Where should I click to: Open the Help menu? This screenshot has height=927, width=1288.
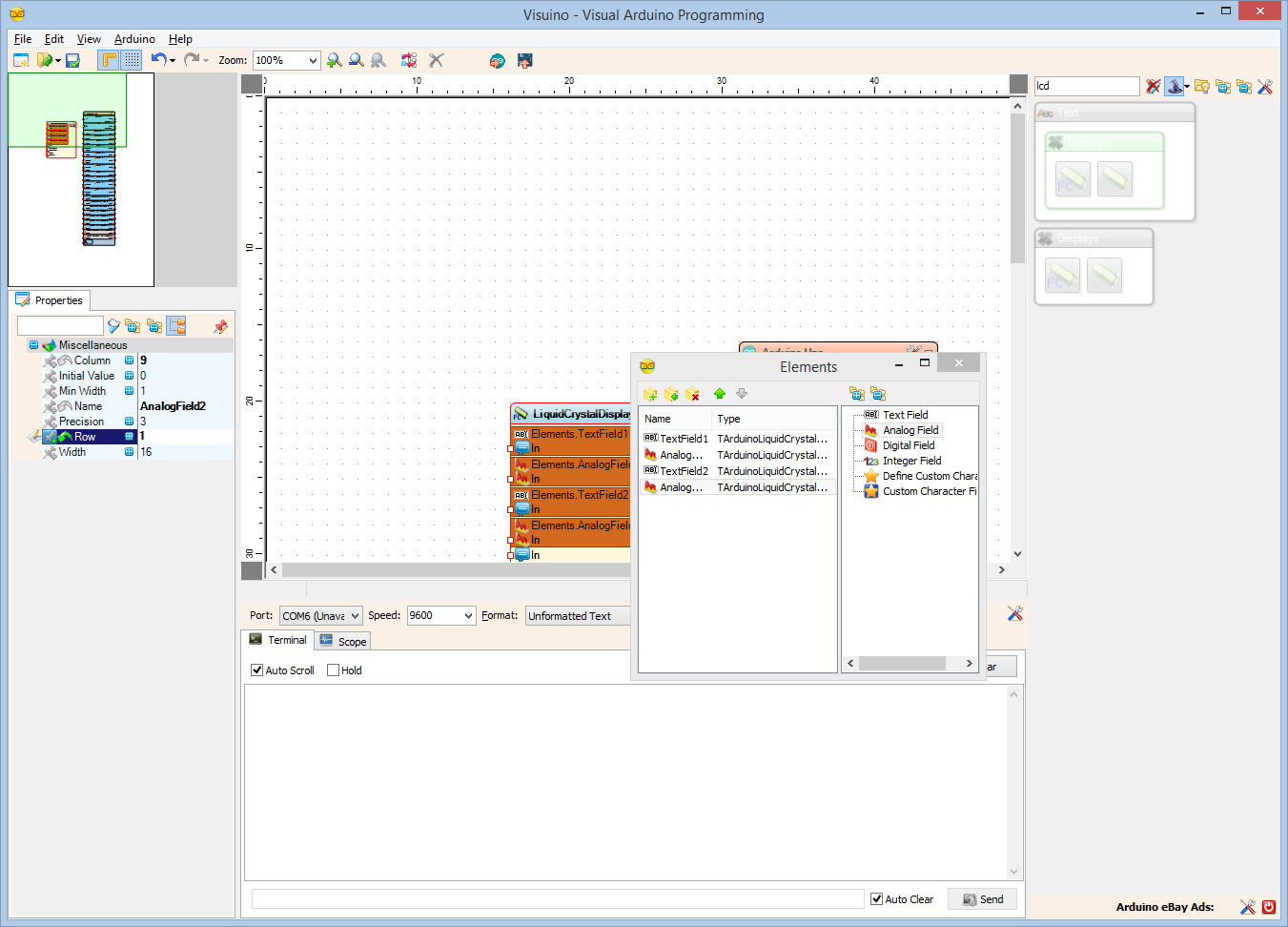pyautogui.click(x=180, y=39)
